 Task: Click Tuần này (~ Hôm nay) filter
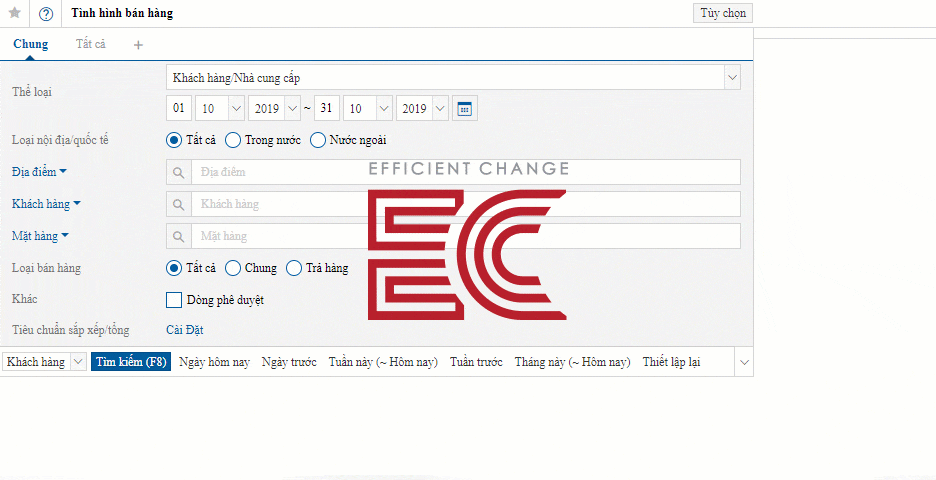point(383,362)
